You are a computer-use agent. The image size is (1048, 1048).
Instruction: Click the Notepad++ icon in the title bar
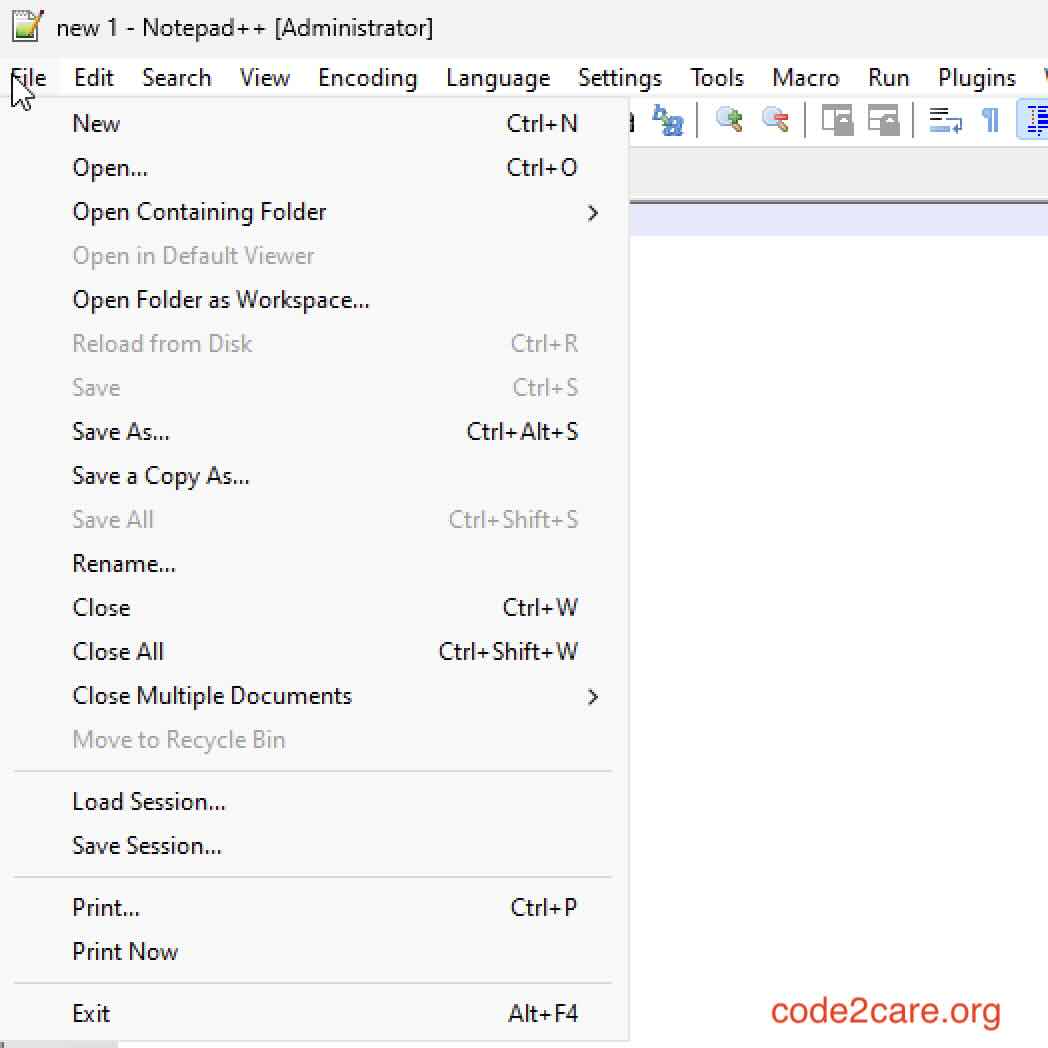pyautogui.click(x=25, y=27)
